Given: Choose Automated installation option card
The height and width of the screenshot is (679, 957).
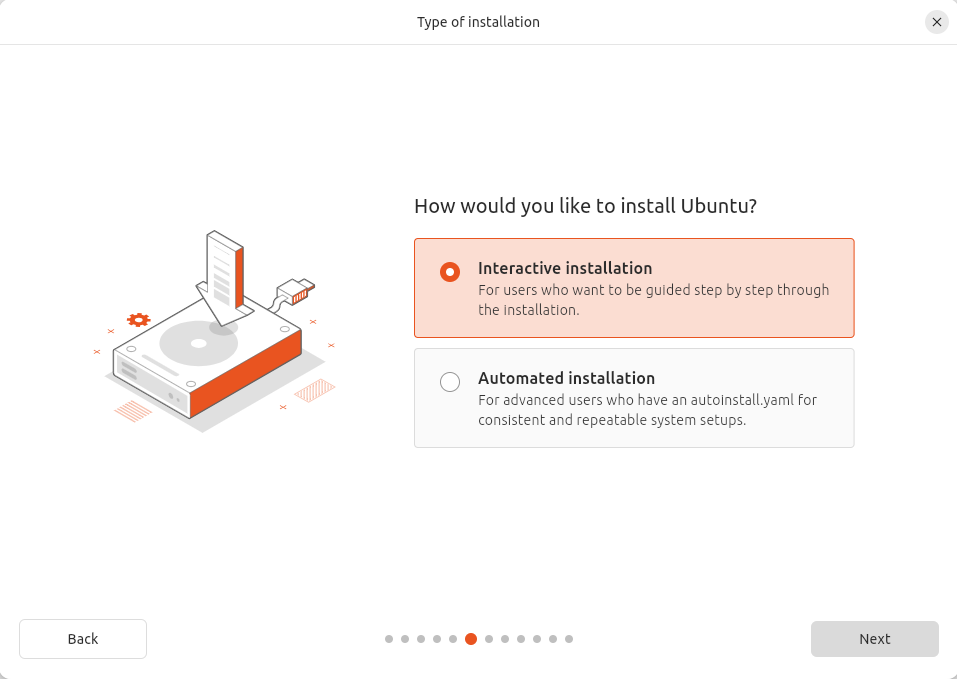Looking at the screenshot, I should point(633,398).
